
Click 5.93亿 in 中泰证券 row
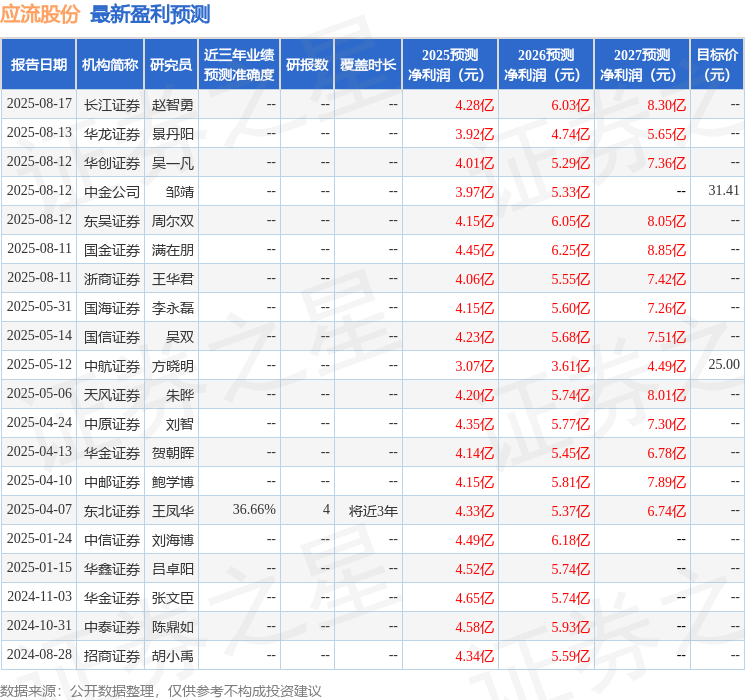571,627
